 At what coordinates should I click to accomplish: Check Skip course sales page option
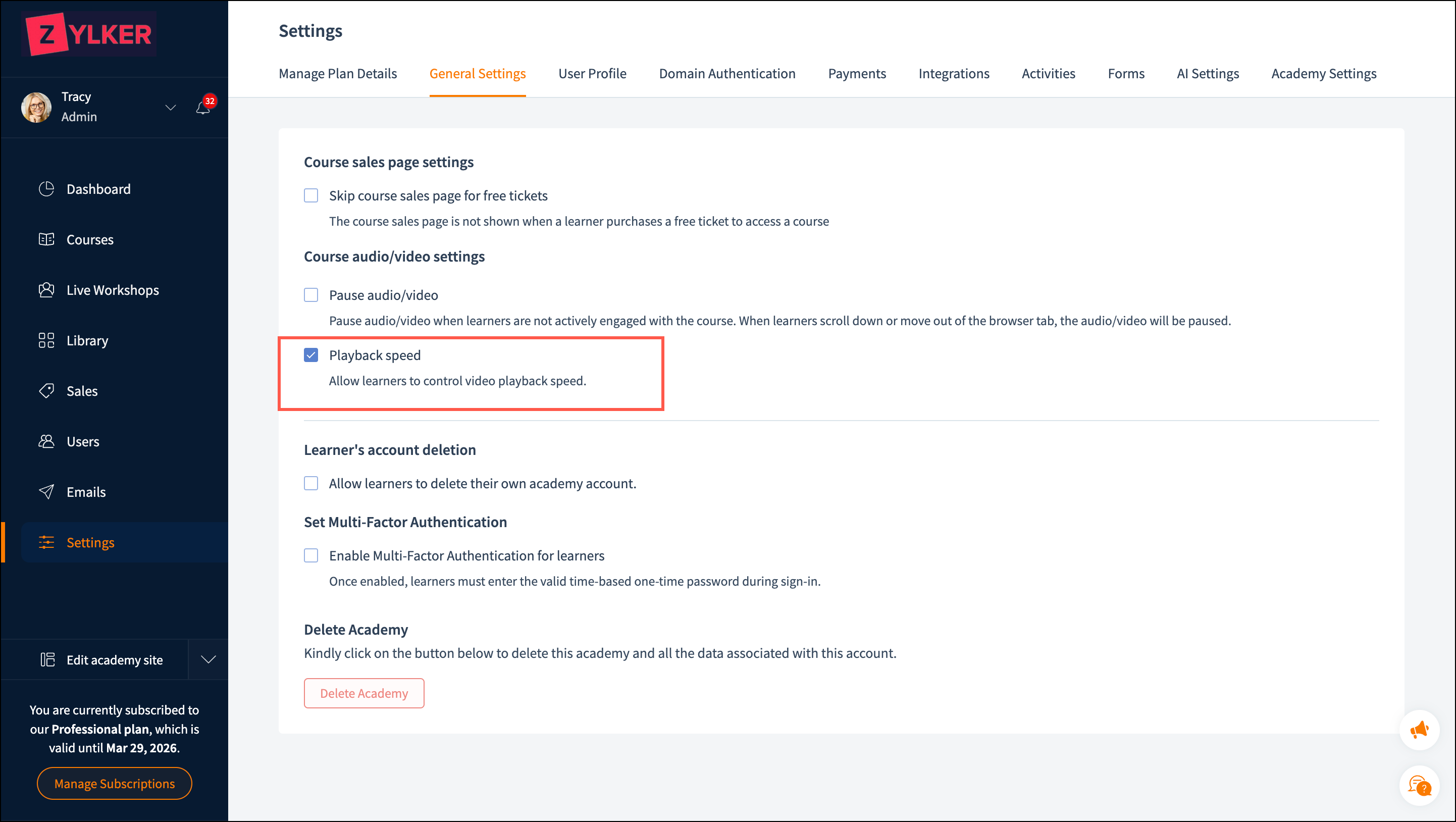tap(311, 195)
